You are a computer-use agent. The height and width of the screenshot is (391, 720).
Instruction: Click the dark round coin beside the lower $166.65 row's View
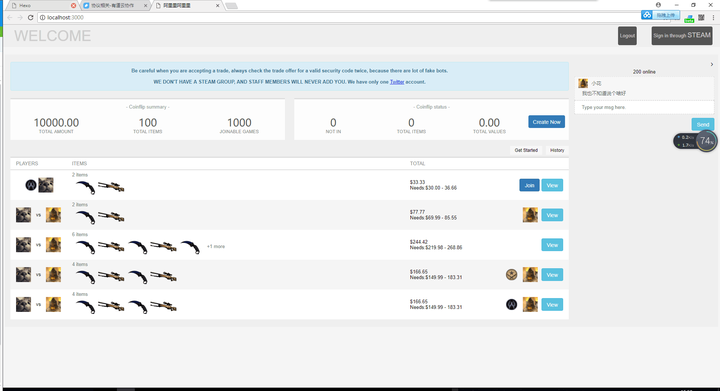(512, 304)
